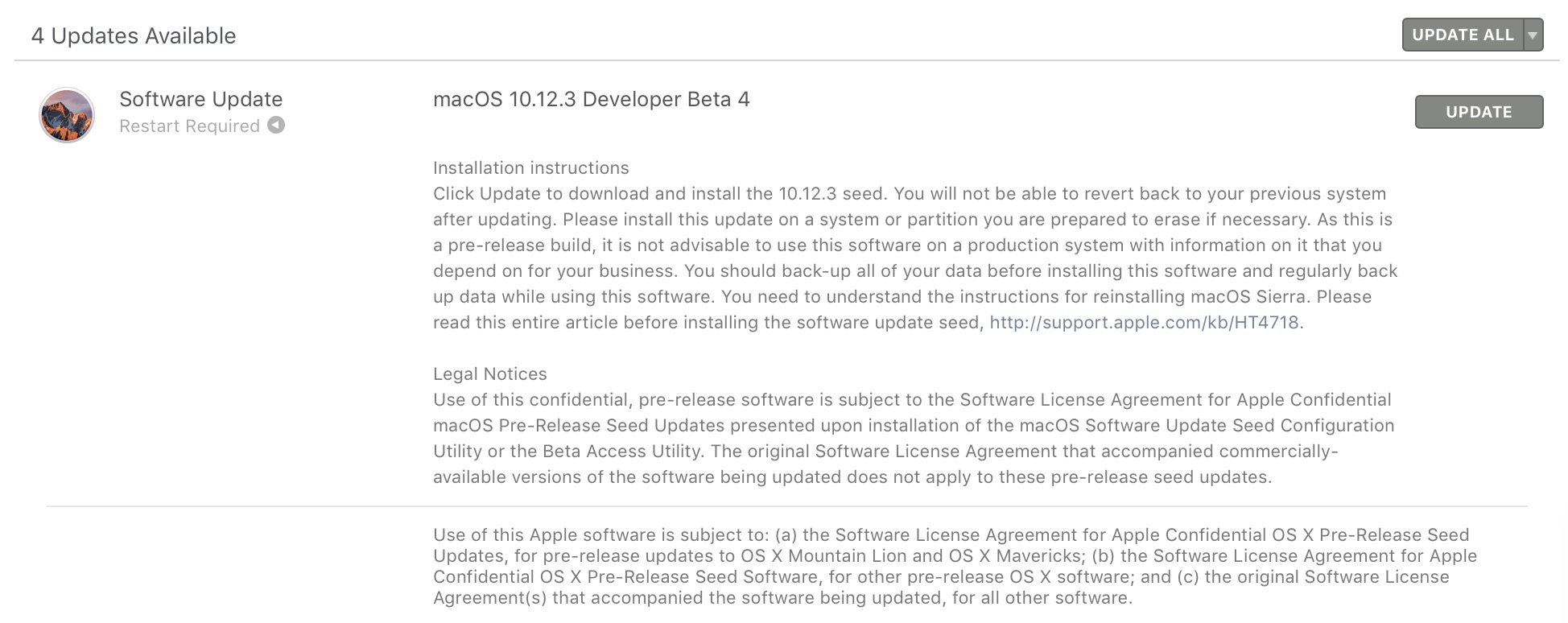Click the 'Installation instructions' heading

click(x=530, y=168)
